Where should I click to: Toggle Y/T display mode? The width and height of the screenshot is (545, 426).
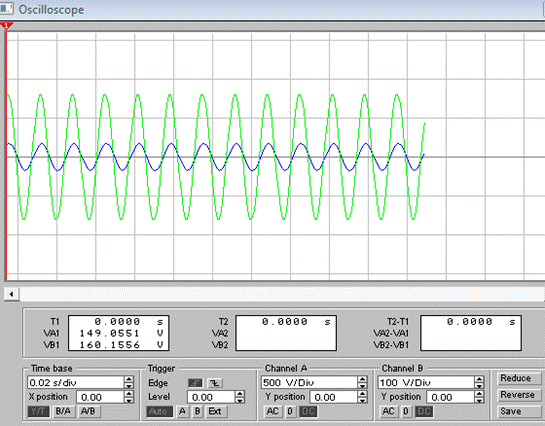[x=38, y=411]
